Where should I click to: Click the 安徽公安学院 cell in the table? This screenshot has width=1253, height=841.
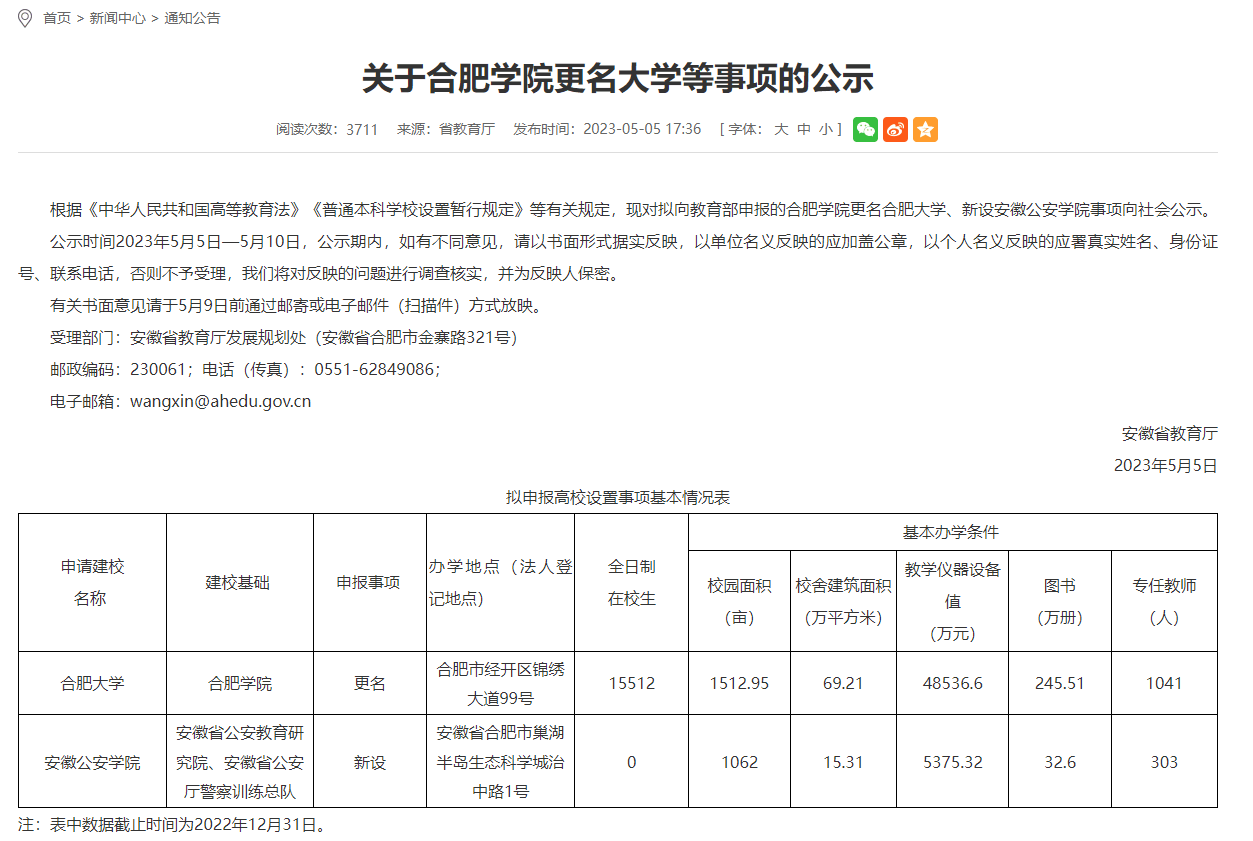click(92, 762)
